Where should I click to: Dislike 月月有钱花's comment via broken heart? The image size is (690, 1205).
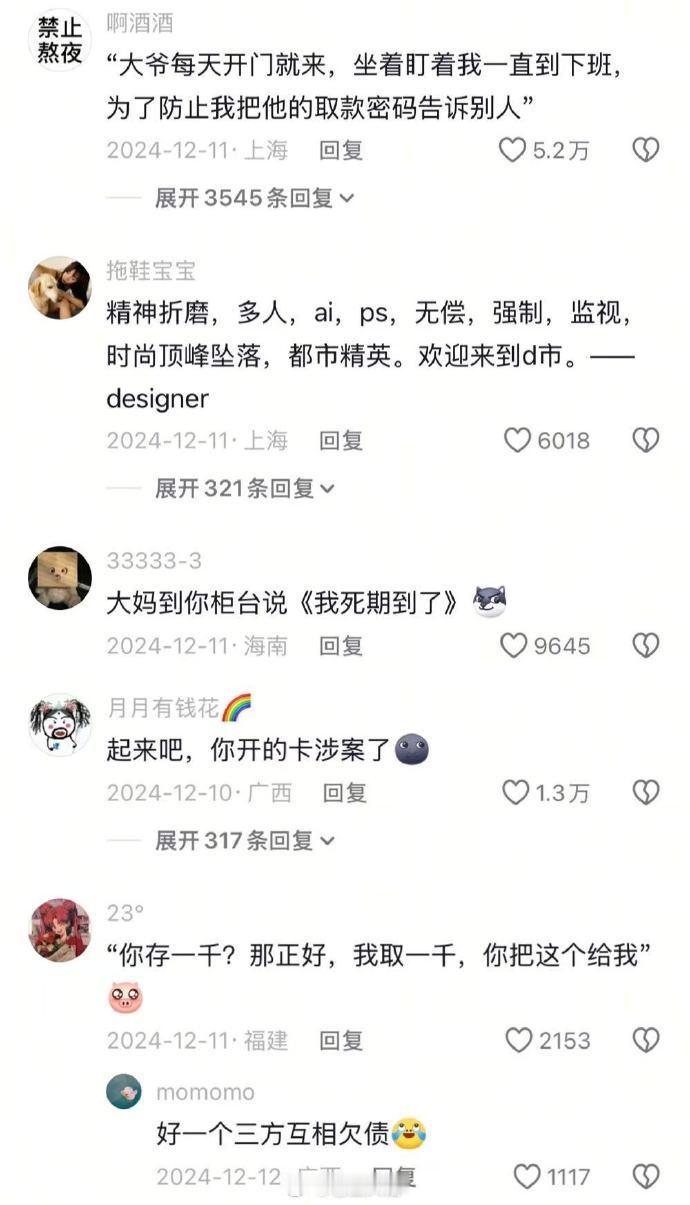click(646, 793)
